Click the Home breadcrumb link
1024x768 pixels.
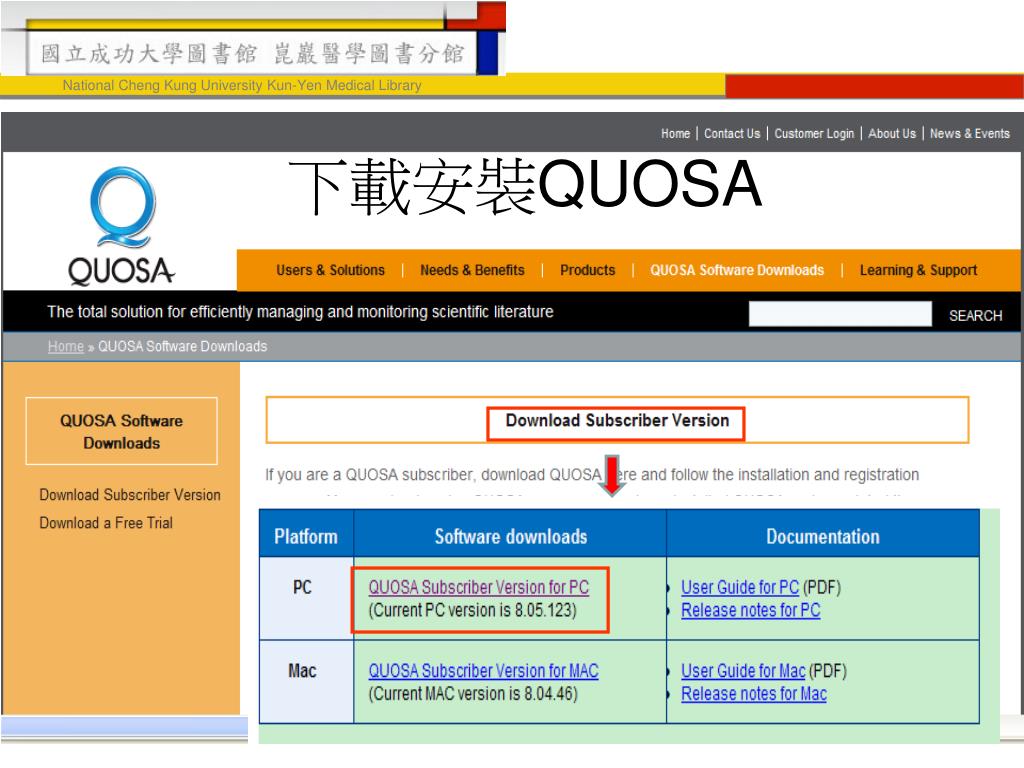coord(66,346)
